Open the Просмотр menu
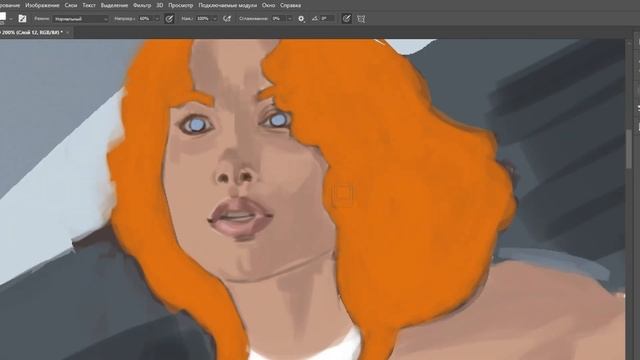The width and height of the screenshot is (640, 360). [x=180, y=5]
